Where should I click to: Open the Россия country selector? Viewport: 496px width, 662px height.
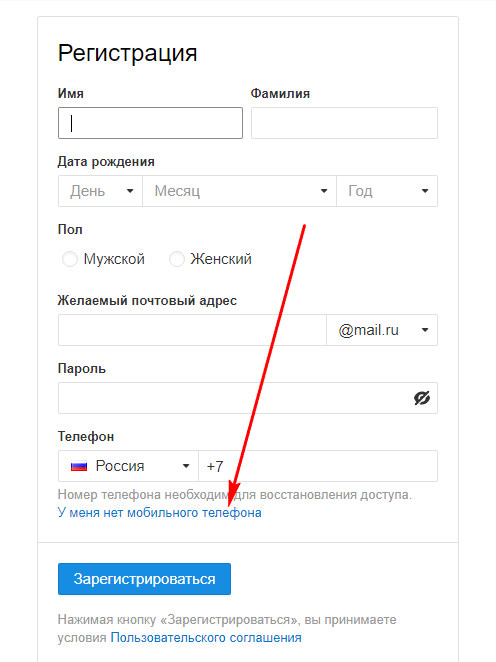(x=128, y=466)
